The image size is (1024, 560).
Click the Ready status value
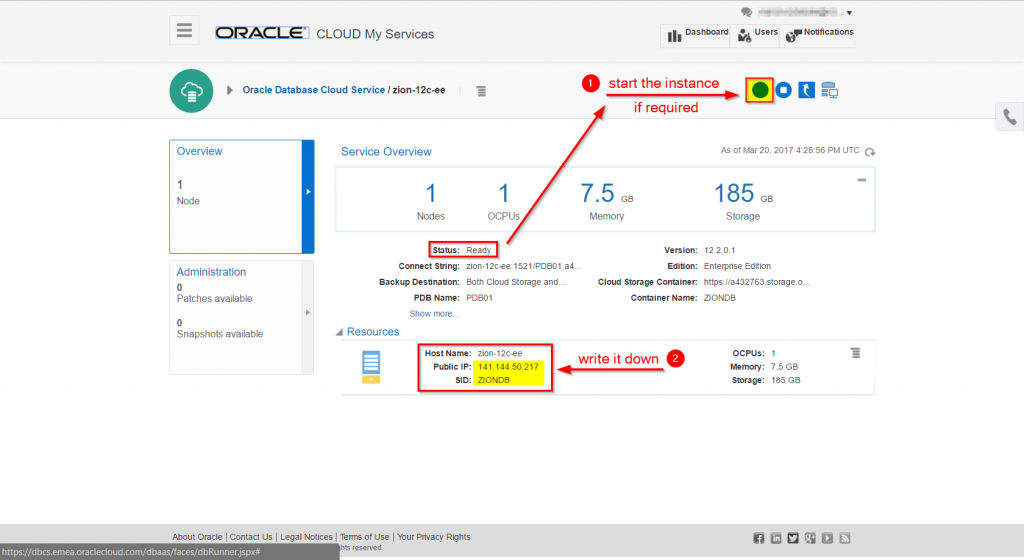point(479,250)
